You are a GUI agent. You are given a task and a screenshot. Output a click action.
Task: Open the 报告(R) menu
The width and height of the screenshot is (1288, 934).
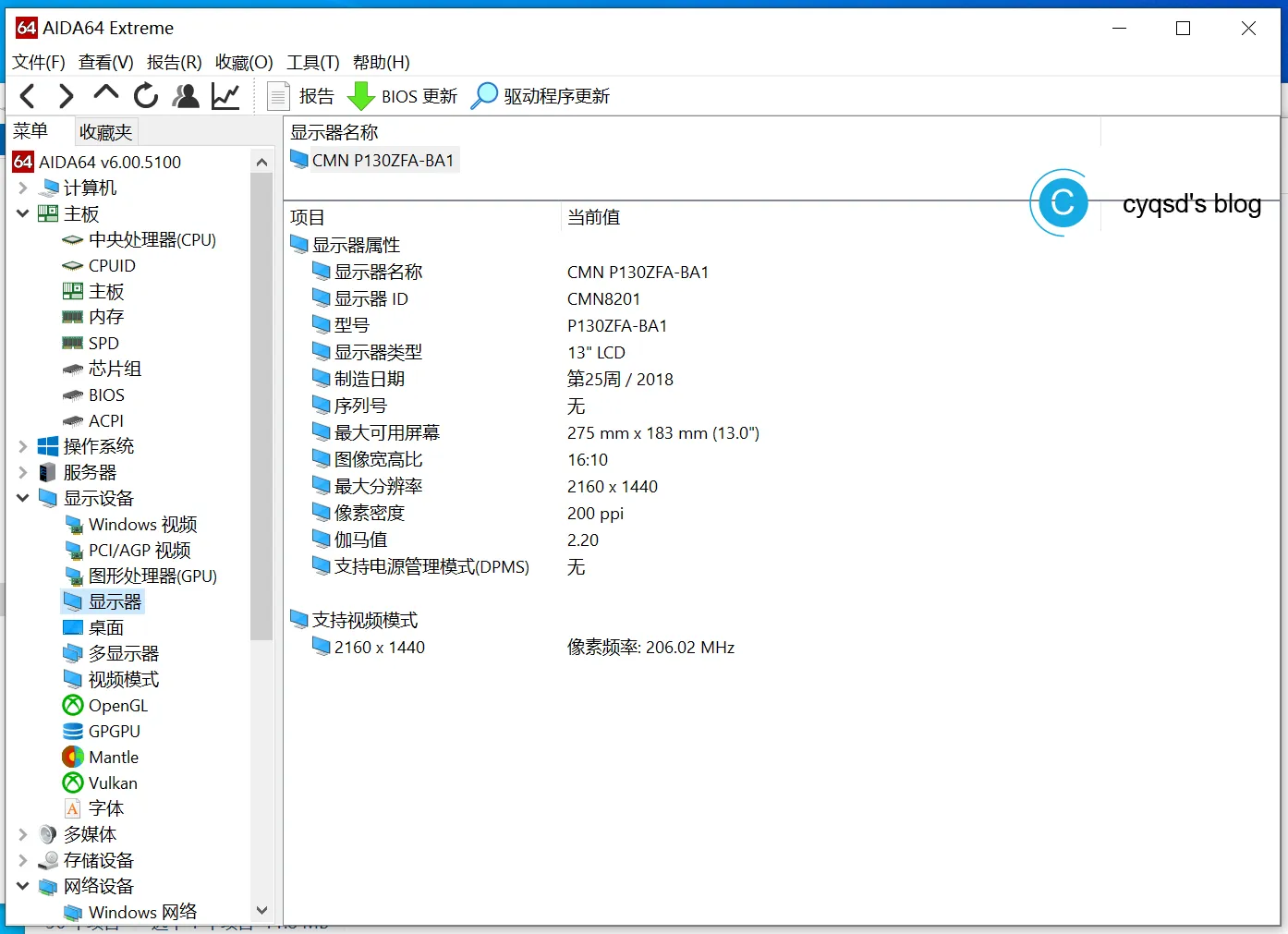pyautogui.click(x=175, y=62)
